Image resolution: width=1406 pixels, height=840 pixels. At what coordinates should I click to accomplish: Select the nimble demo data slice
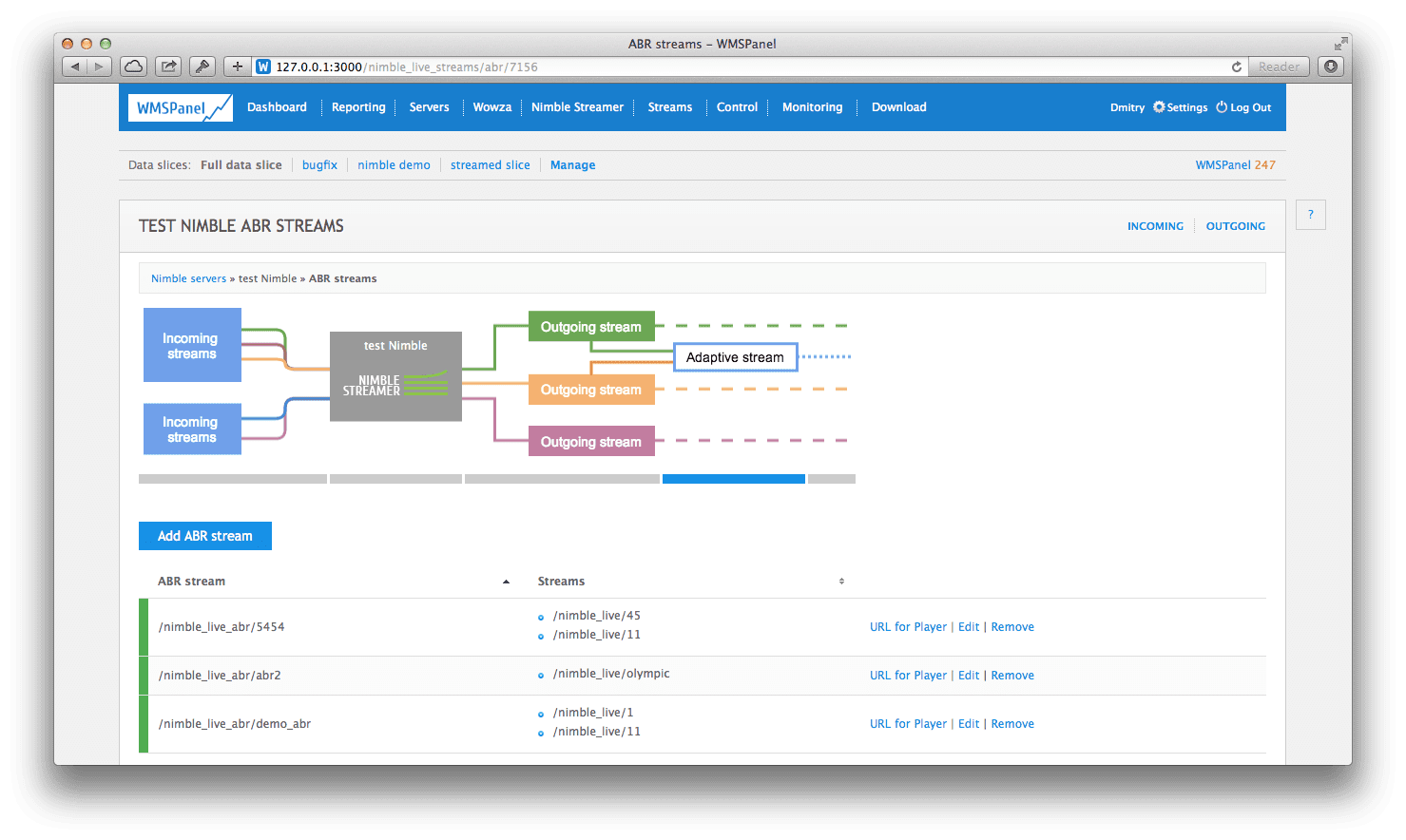(394, 165)
